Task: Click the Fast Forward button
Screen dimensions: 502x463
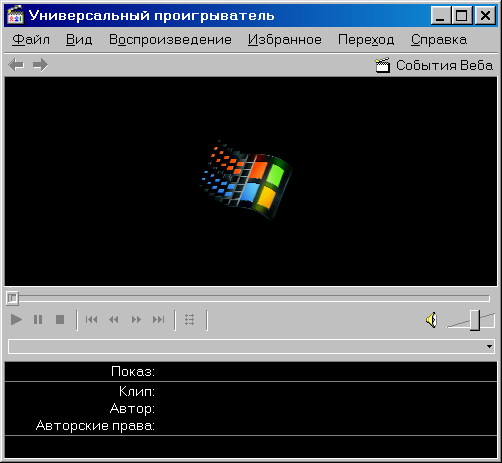Action: (x=136, y=320)
